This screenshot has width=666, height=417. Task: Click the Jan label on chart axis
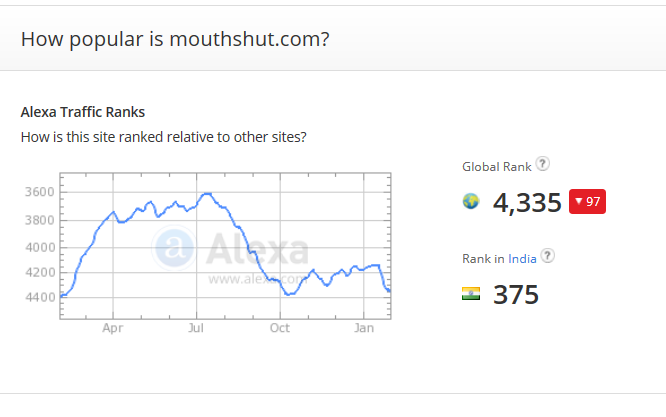pos(365,327)
